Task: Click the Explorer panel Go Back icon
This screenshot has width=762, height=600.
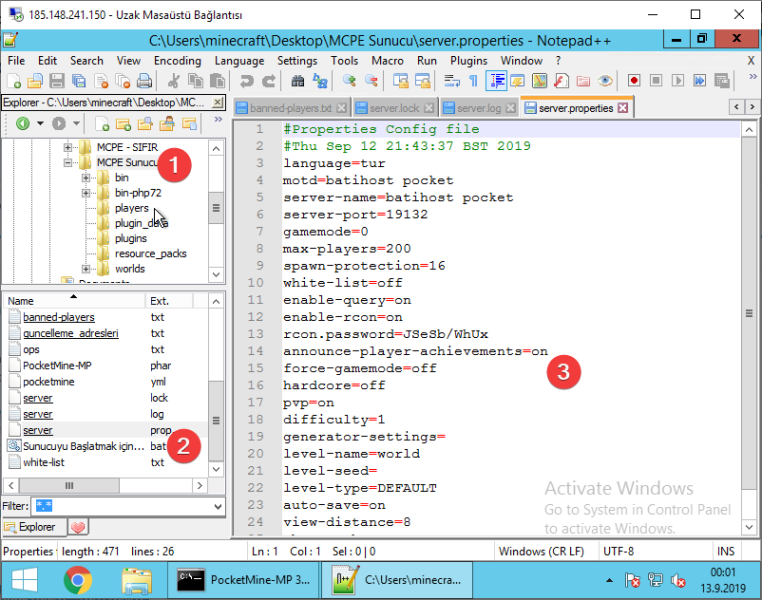Action: (x=23, y=123)
